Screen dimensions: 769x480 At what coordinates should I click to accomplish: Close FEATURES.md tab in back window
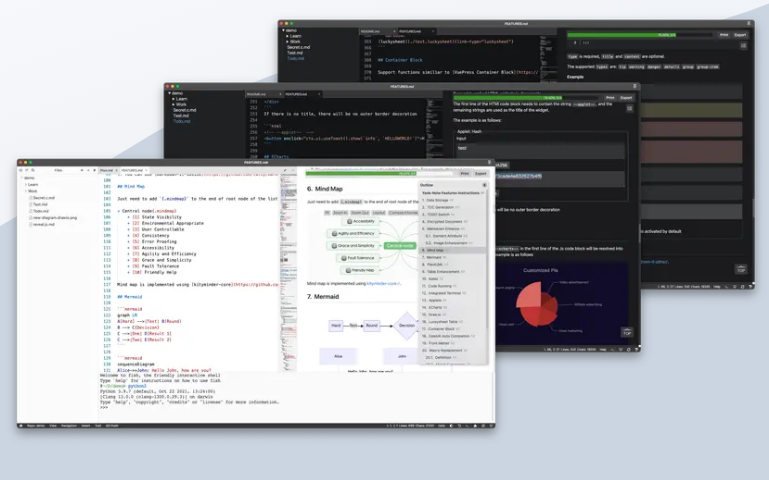click(433, 31)
